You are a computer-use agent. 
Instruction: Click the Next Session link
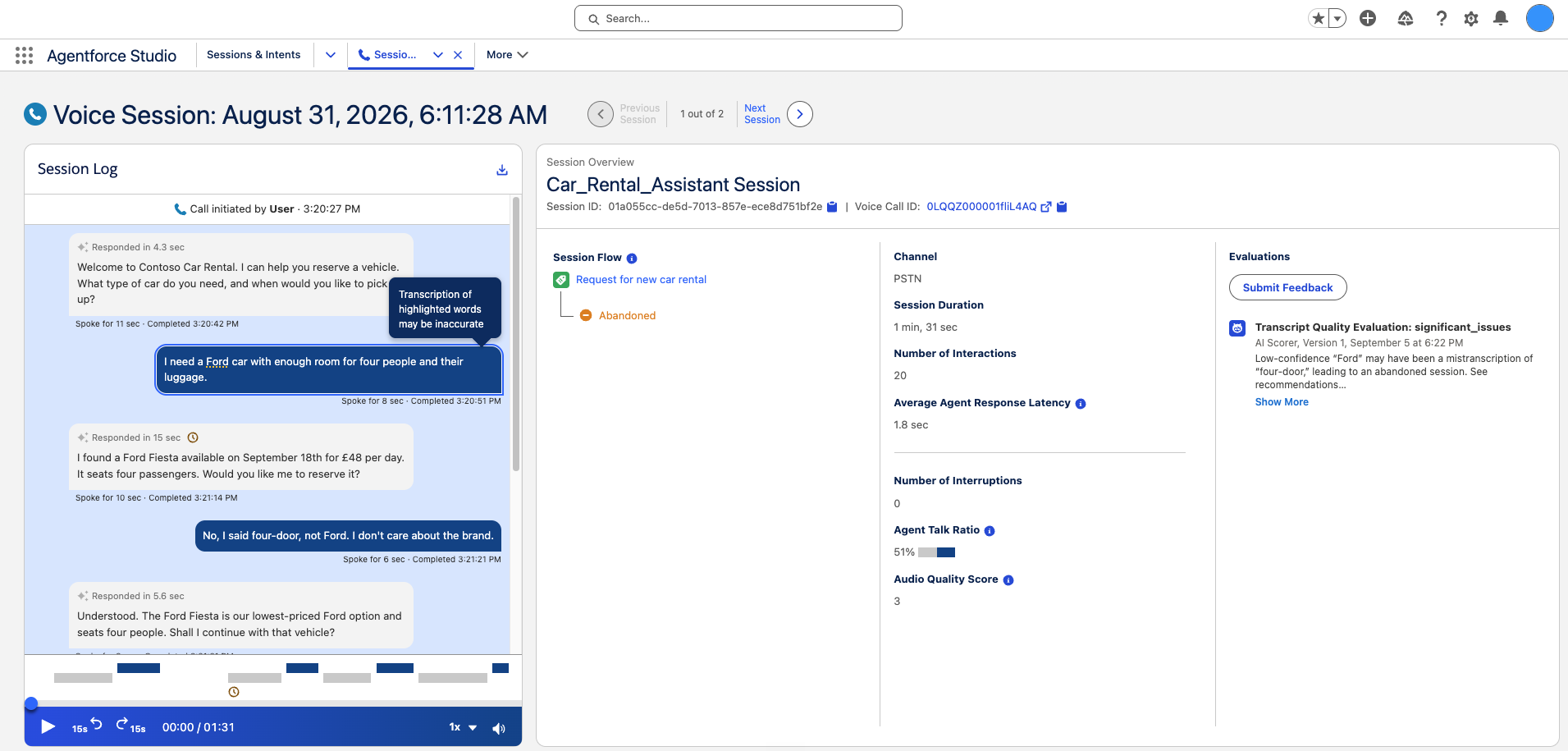[x=762, y=114]
